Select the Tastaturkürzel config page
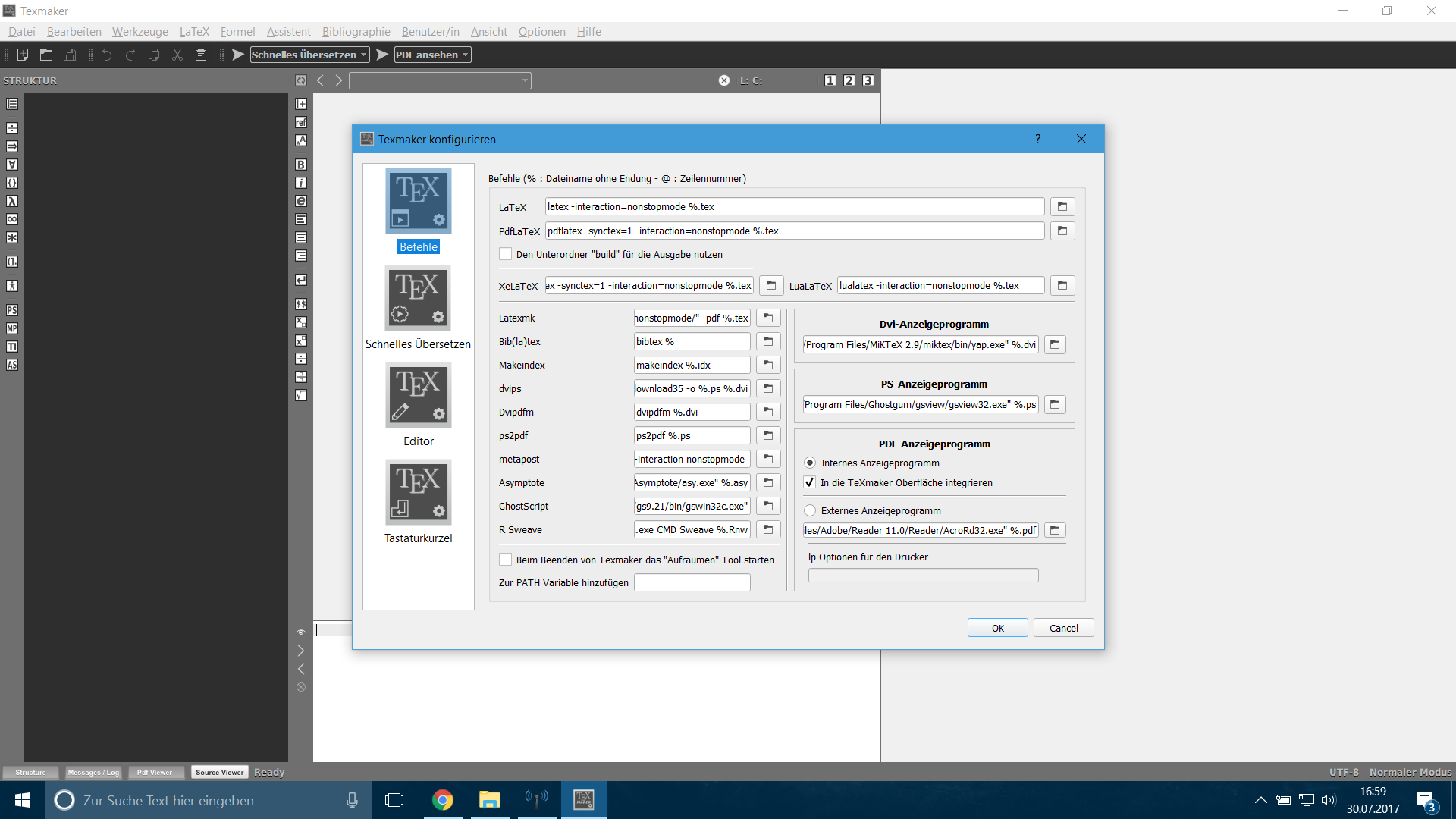1456x819 pixels. tap(419, 503)
